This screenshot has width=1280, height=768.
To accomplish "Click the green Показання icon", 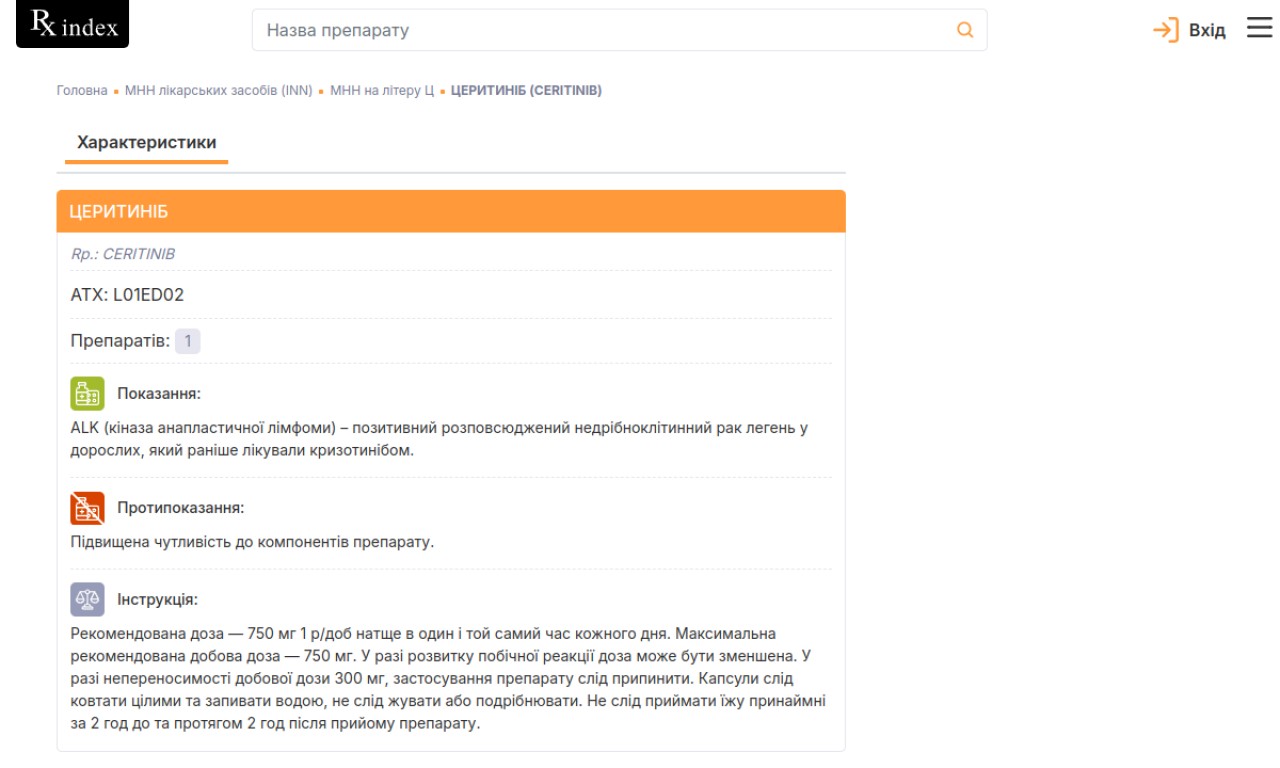I will click(x=88, y=393).
